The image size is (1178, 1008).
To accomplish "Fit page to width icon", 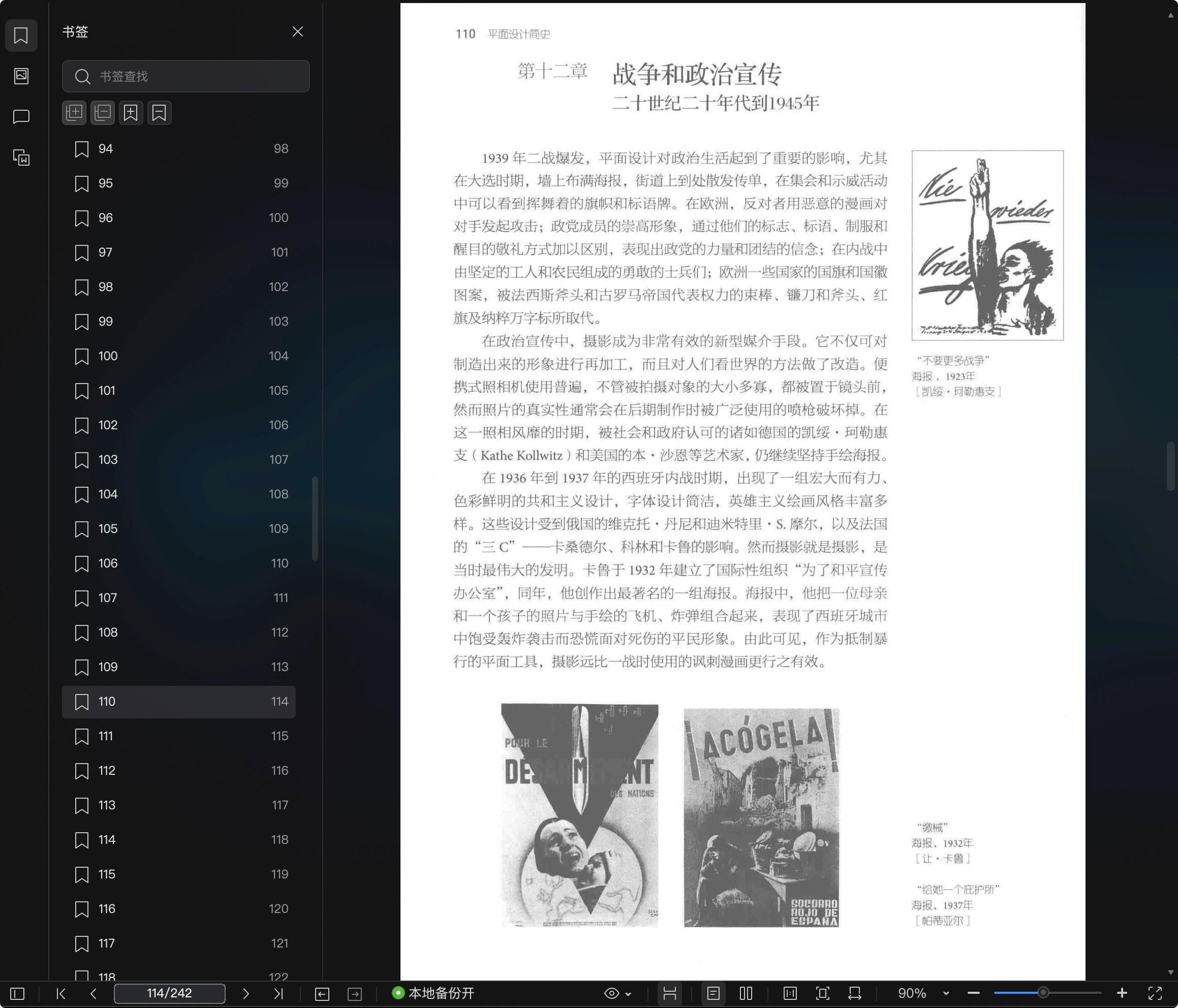I will 854,993.
